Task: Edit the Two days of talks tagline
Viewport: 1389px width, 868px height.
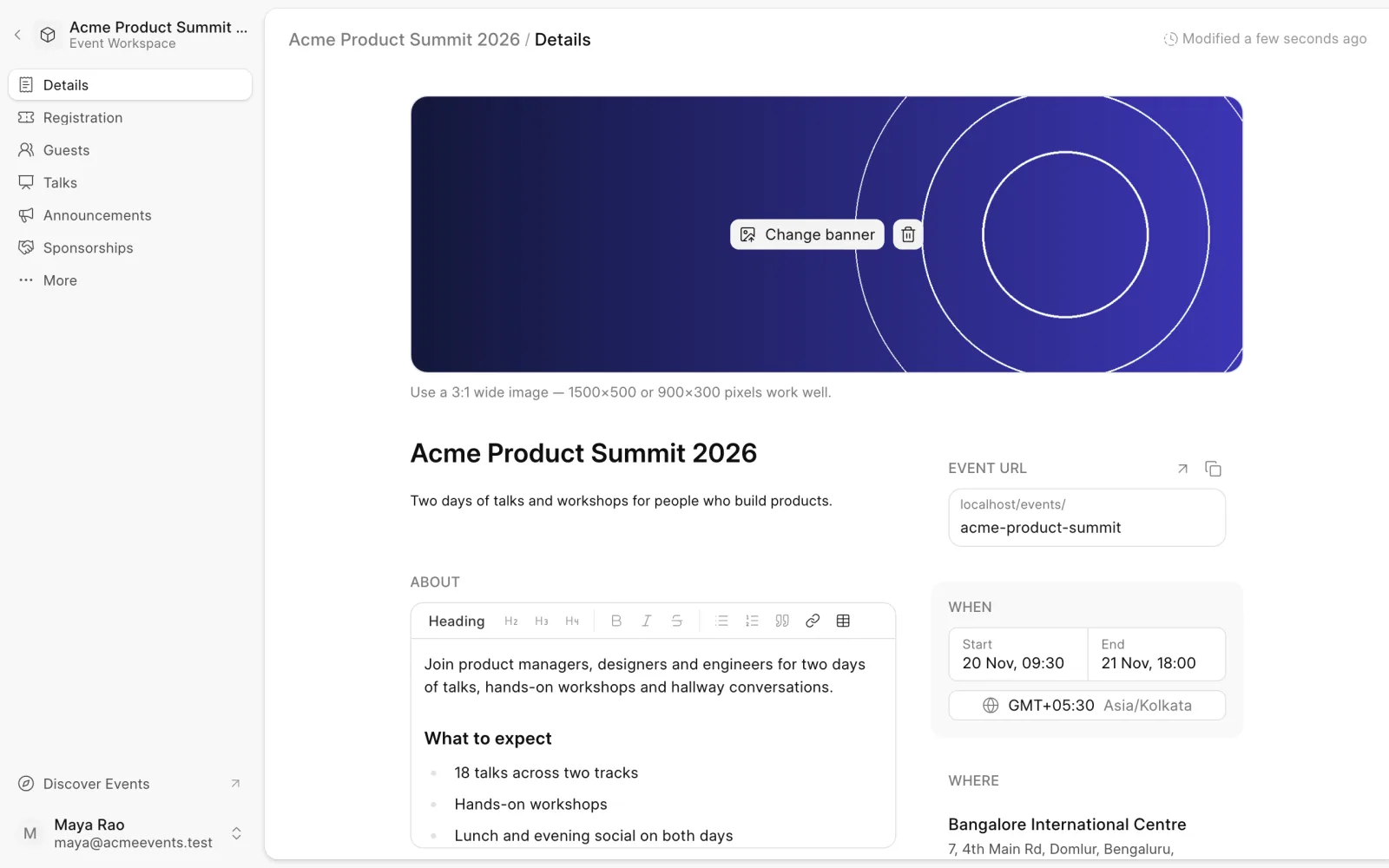Action: [x=621, y=501]
